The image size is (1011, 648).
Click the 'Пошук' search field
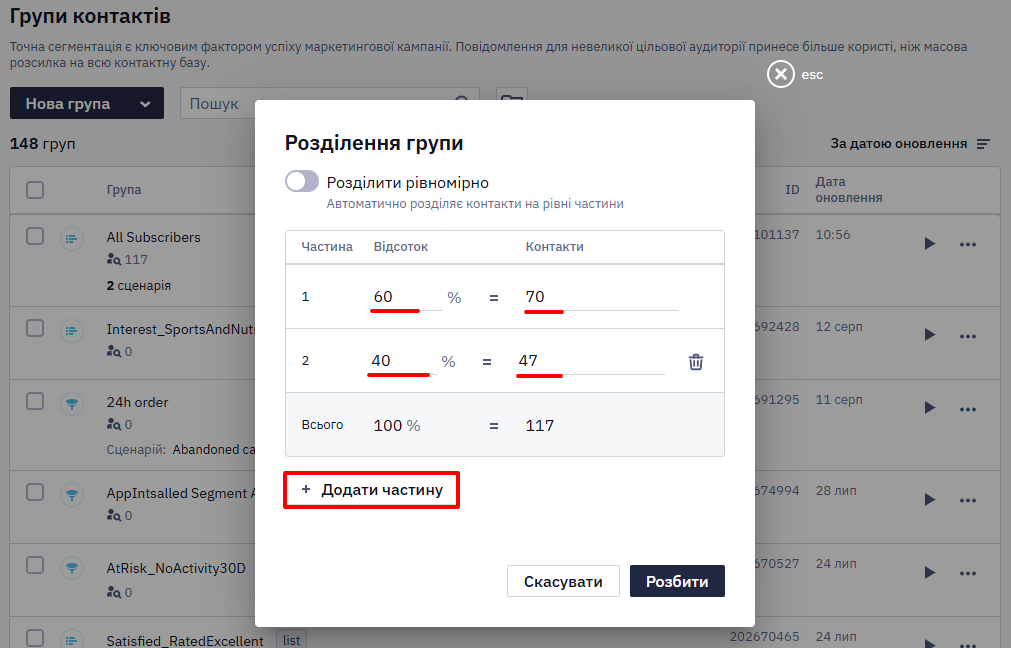click(329, 103)
